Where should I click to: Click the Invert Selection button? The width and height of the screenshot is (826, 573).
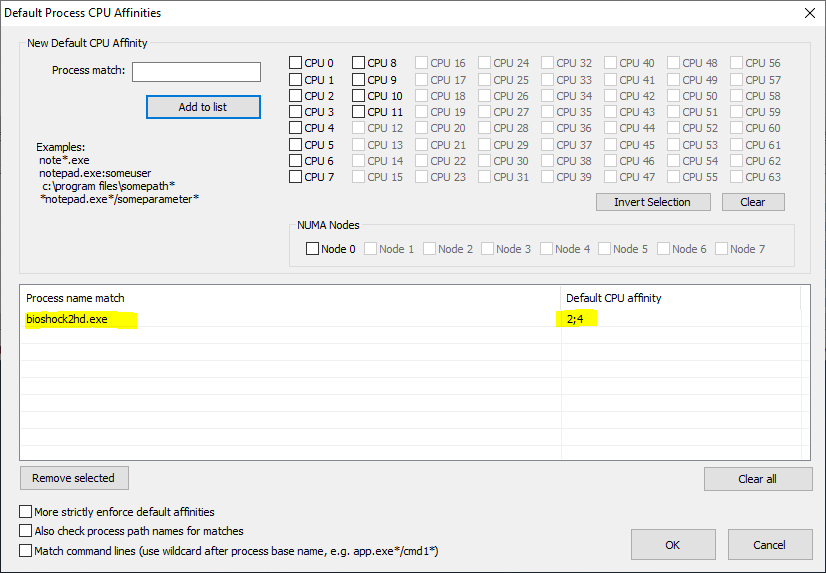[x=652, y=202]
